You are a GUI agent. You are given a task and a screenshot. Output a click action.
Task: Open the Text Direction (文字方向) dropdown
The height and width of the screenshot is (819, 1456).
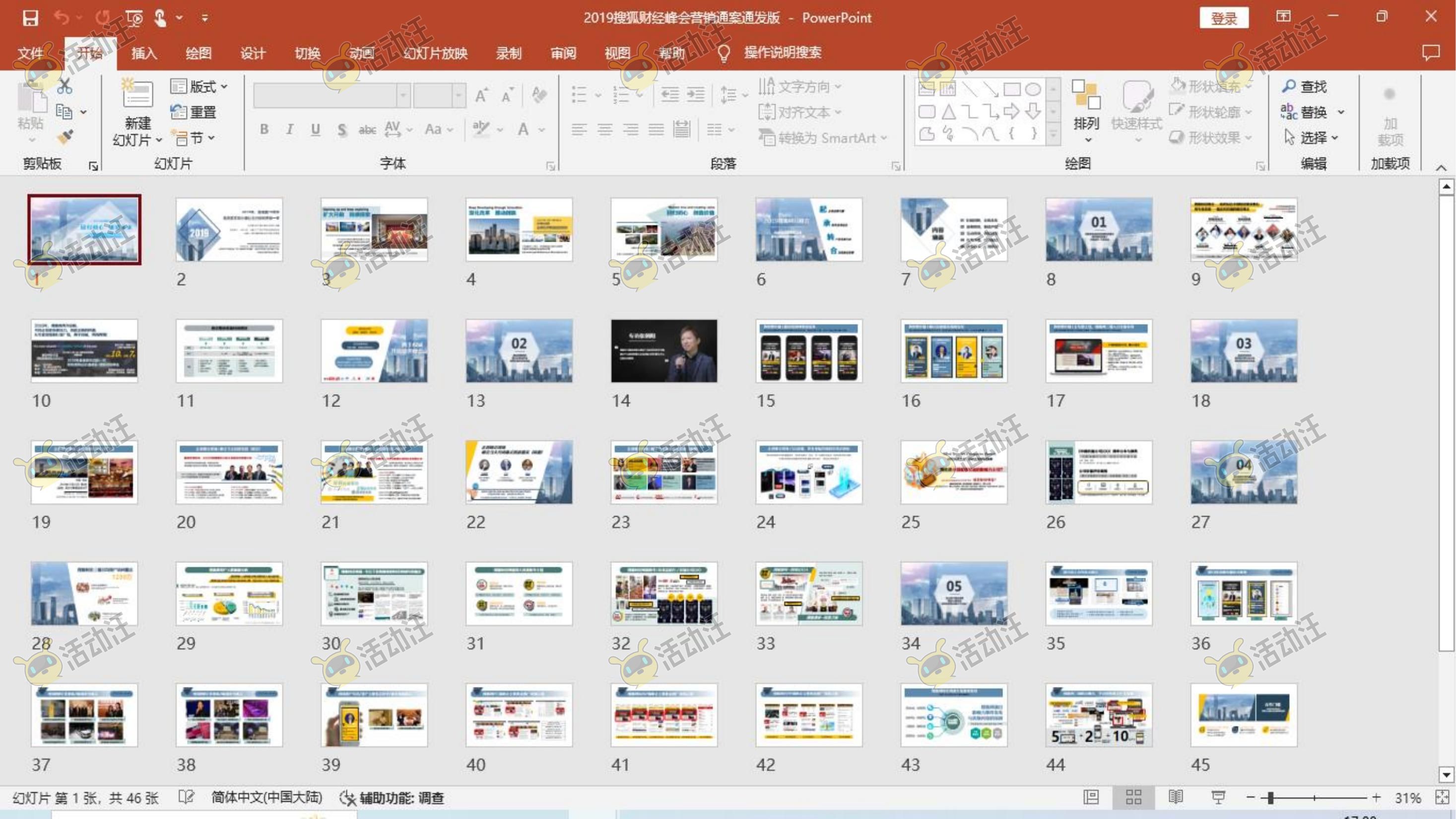tap(800, 86)
